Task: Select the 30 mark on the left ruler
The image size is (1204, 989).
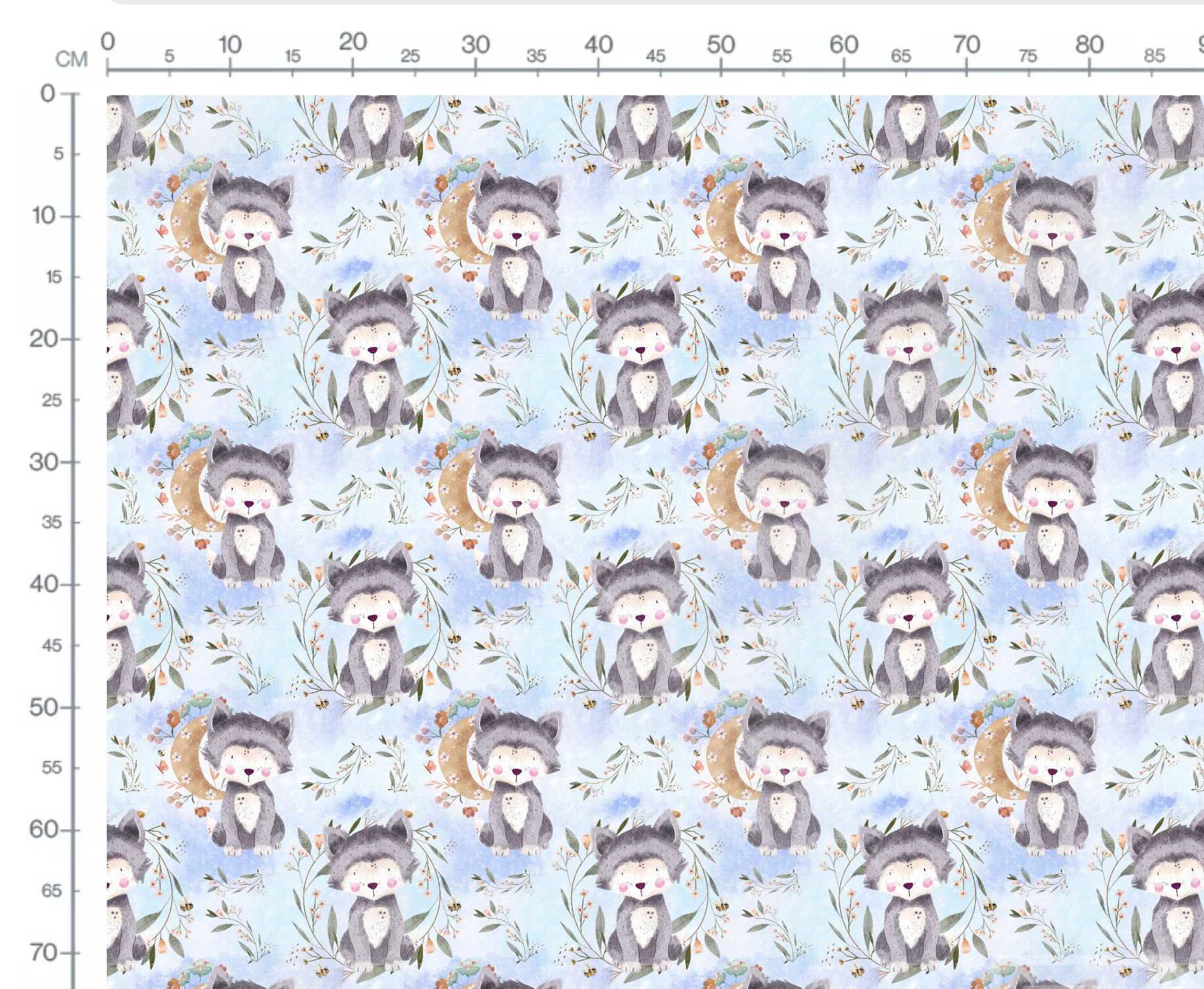Action: click(x=44, y=462)
